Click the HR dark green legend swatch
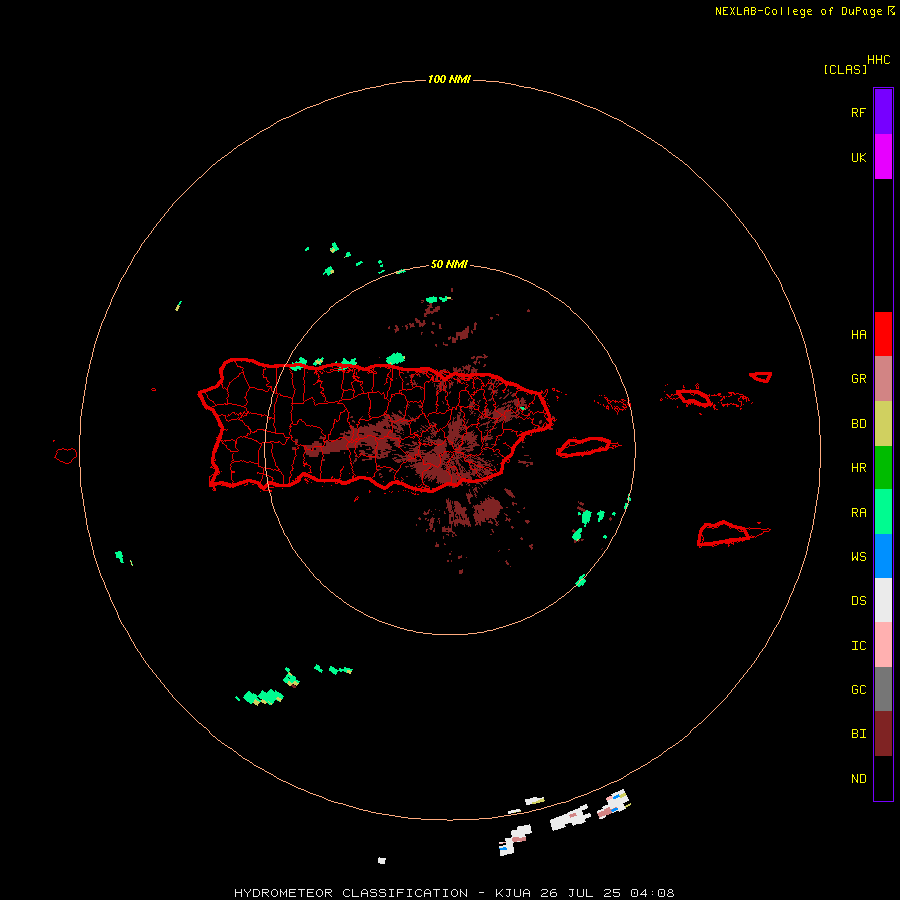 point(883,468)
